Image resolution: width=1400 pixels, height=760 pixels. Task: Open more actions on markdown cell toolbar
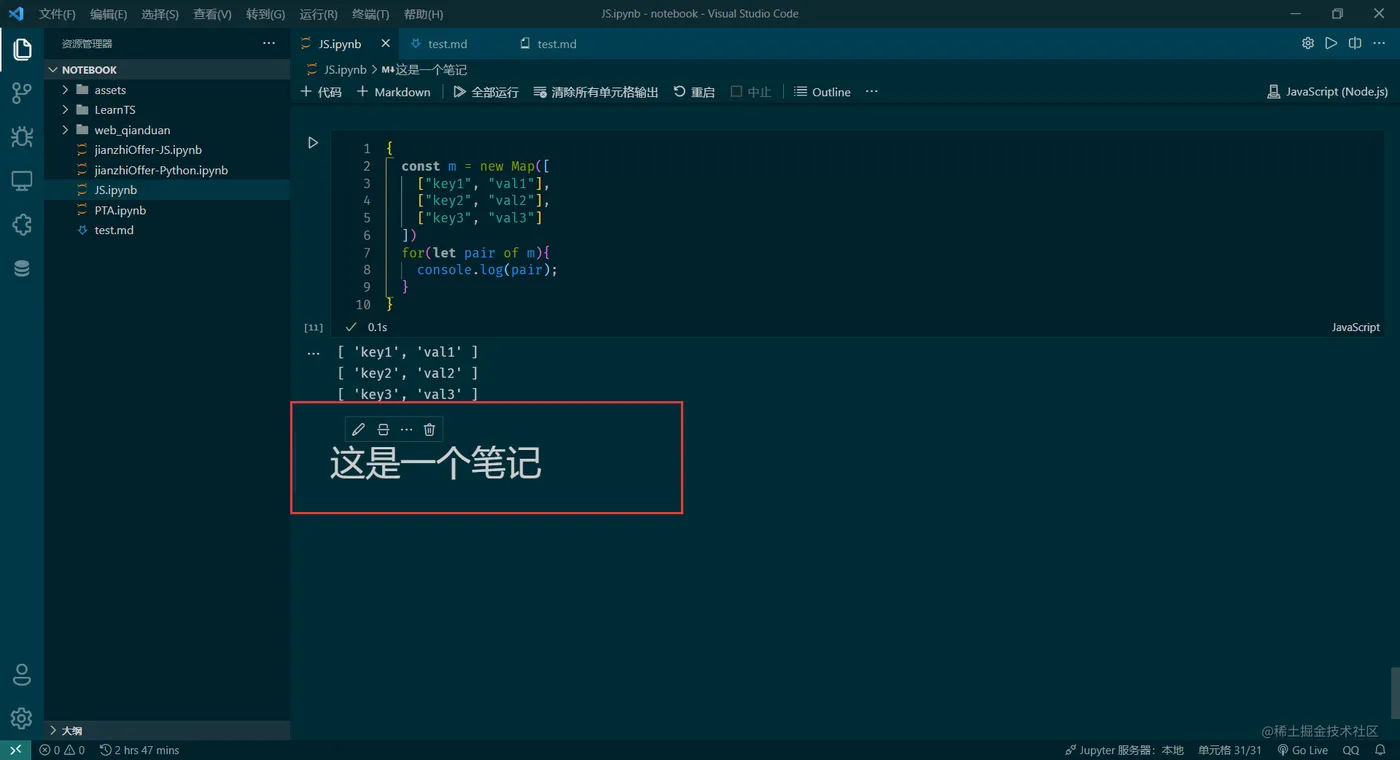point(406,429)
